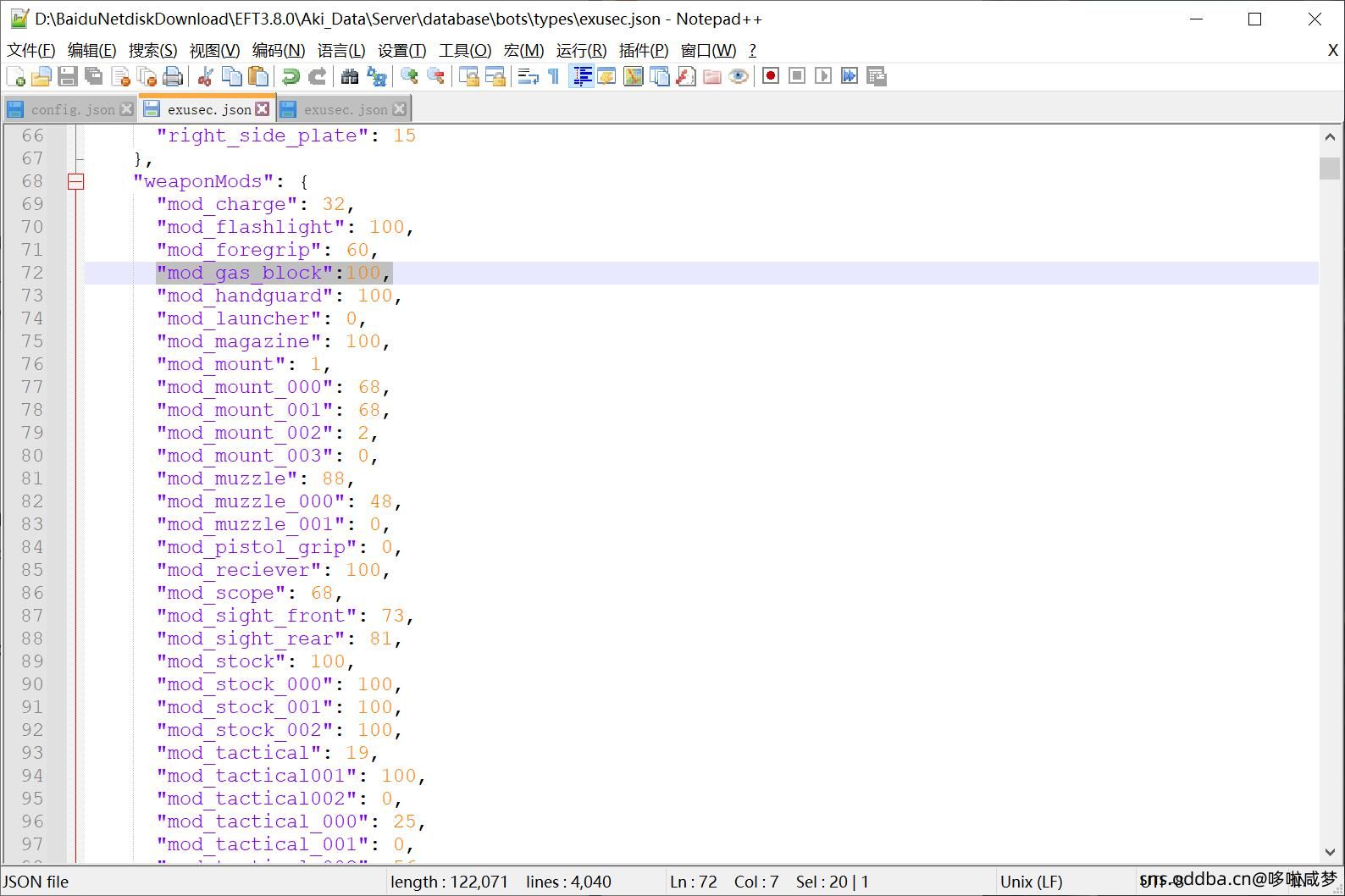Click the vertical scrollbar down arrow

(1329, 852)
